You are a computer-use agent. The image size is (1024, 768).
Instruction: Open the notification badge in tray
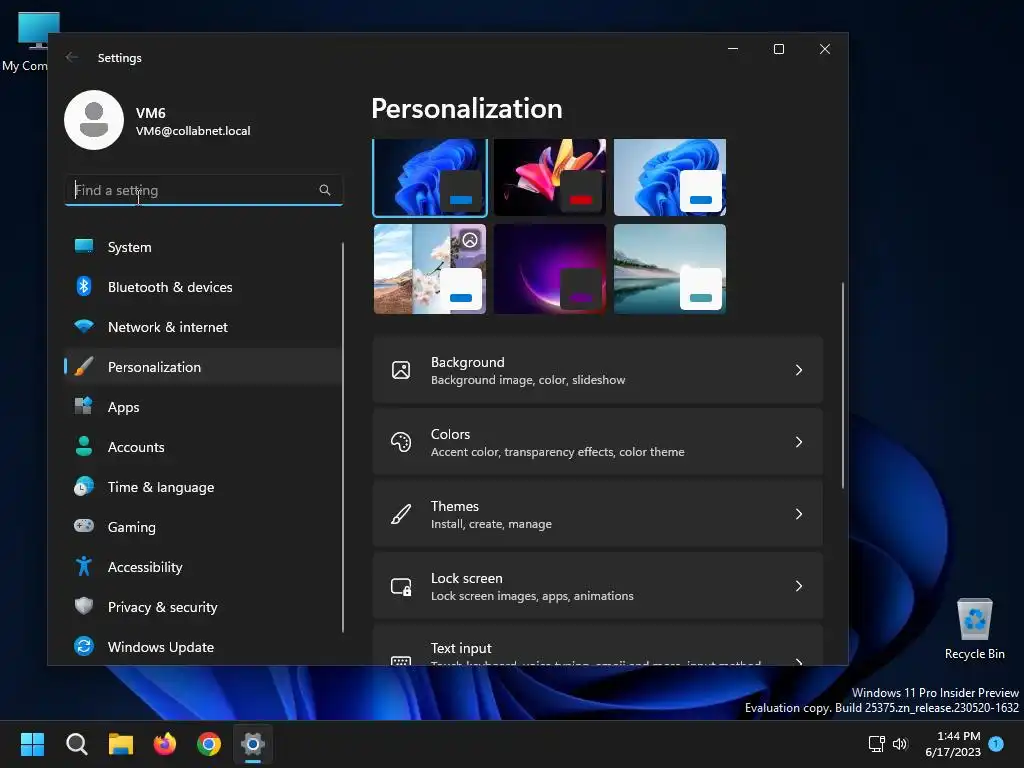[997, 743]
